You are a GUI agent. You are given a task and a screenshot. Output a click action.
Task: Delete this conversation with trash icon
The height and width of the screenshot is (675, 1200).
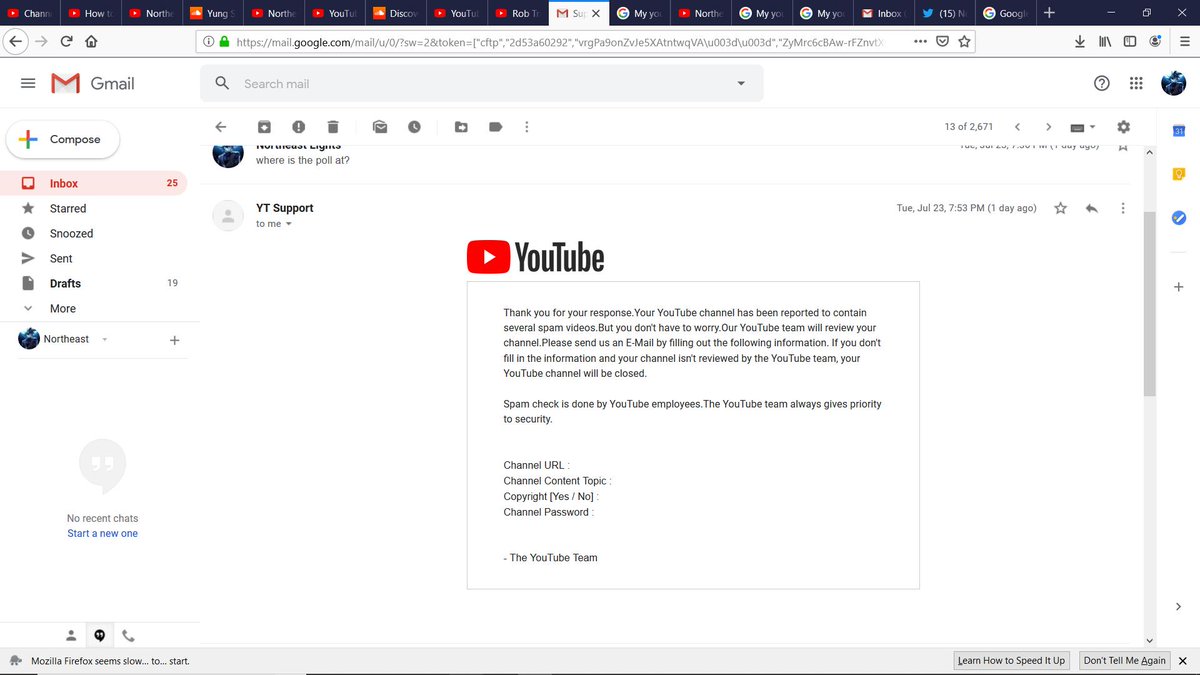[x=333, y=127]
